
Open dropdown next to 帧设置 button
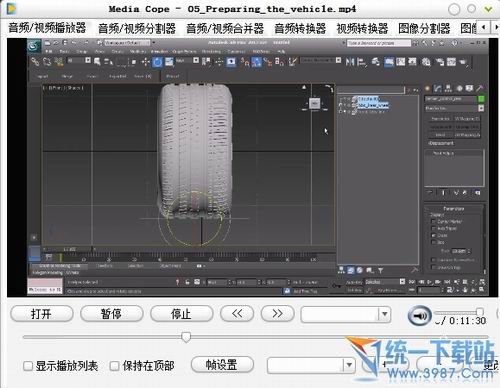[349, 365]
